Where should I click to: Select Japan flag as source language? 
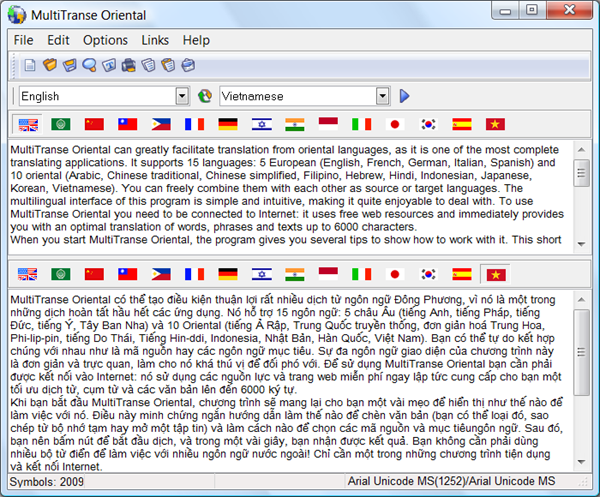click(x=395, y=124)
